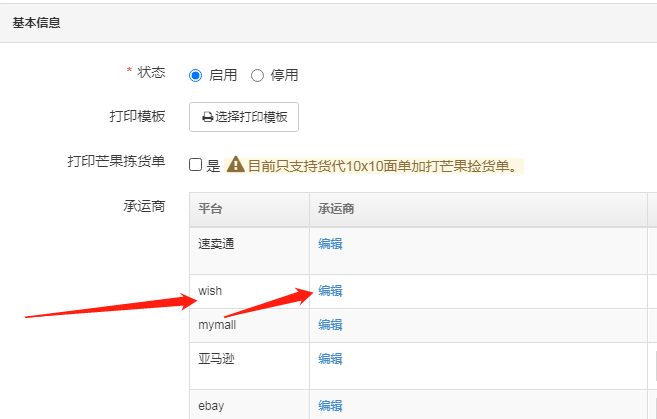Image resolution: width=657 pixels, height=419 pixels.
Task: Edit carrier for mymall row
Action: (330, 325)
